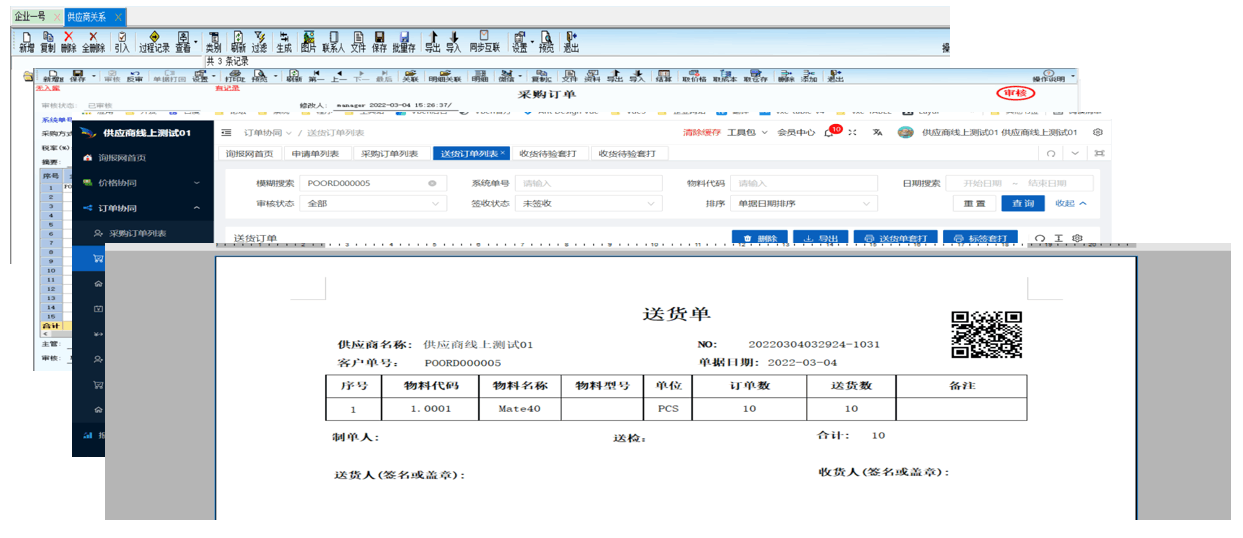Collapse the filter panel with 收起
Viewport: 1243px width, 538px height.
pyautogui.click(x=1070, y=204)
